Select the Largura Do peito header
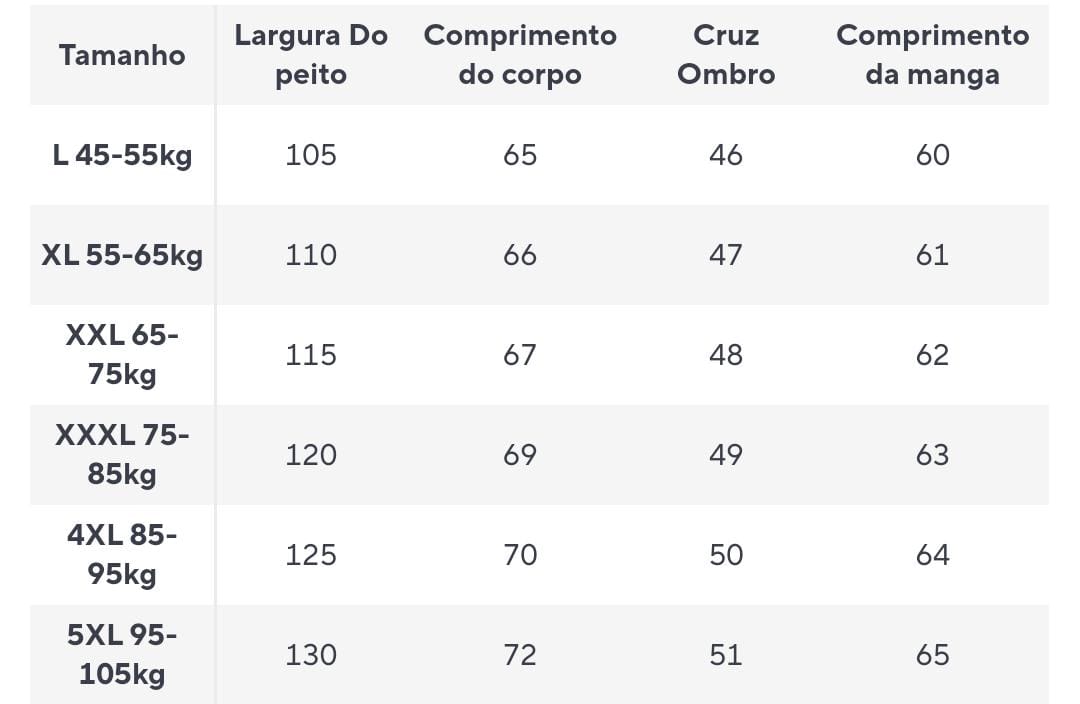 311,55
